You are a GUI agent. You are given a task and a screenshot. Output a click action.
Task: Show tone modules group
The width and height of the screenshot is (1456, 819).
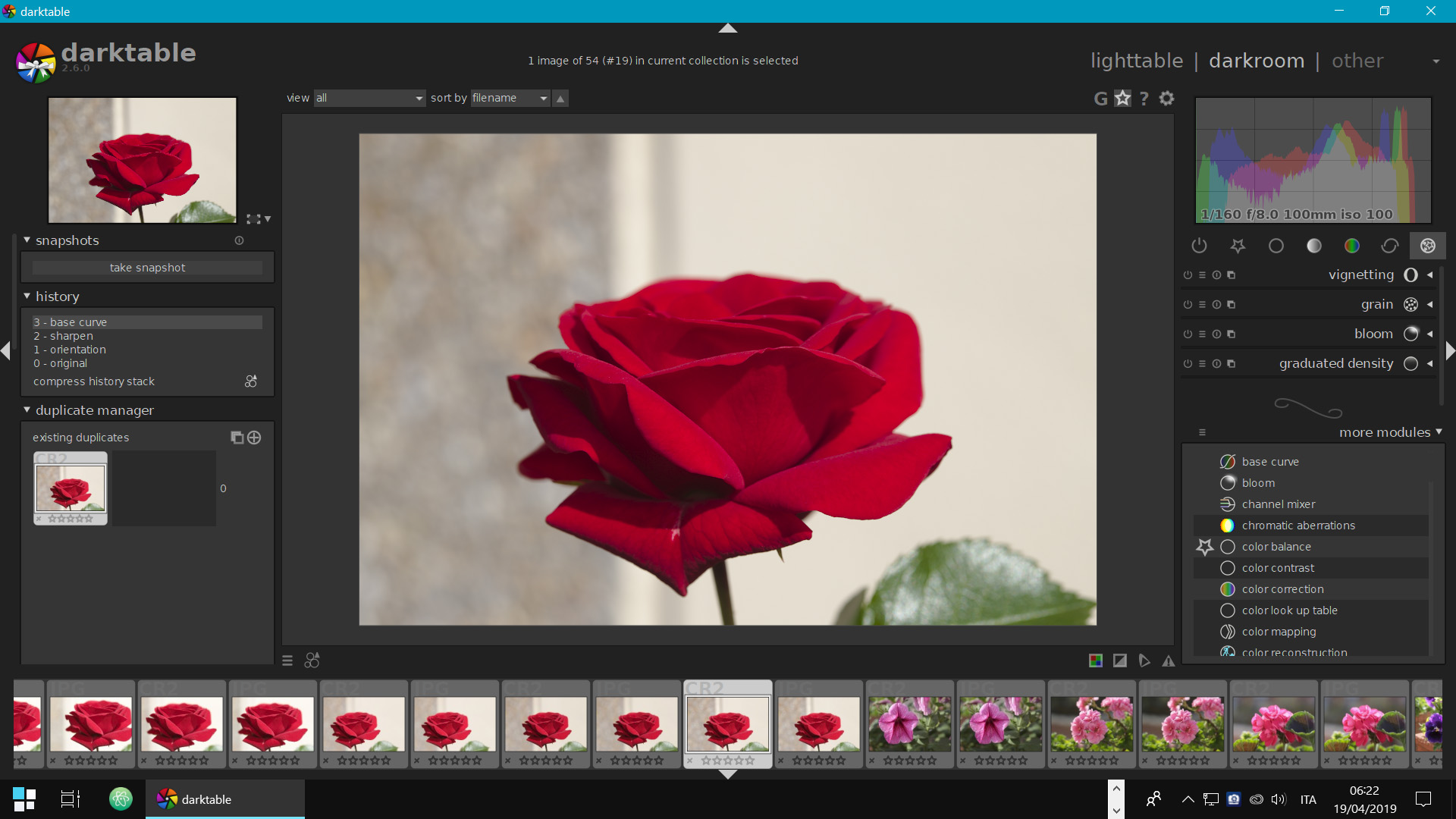tap(1314, 246)
